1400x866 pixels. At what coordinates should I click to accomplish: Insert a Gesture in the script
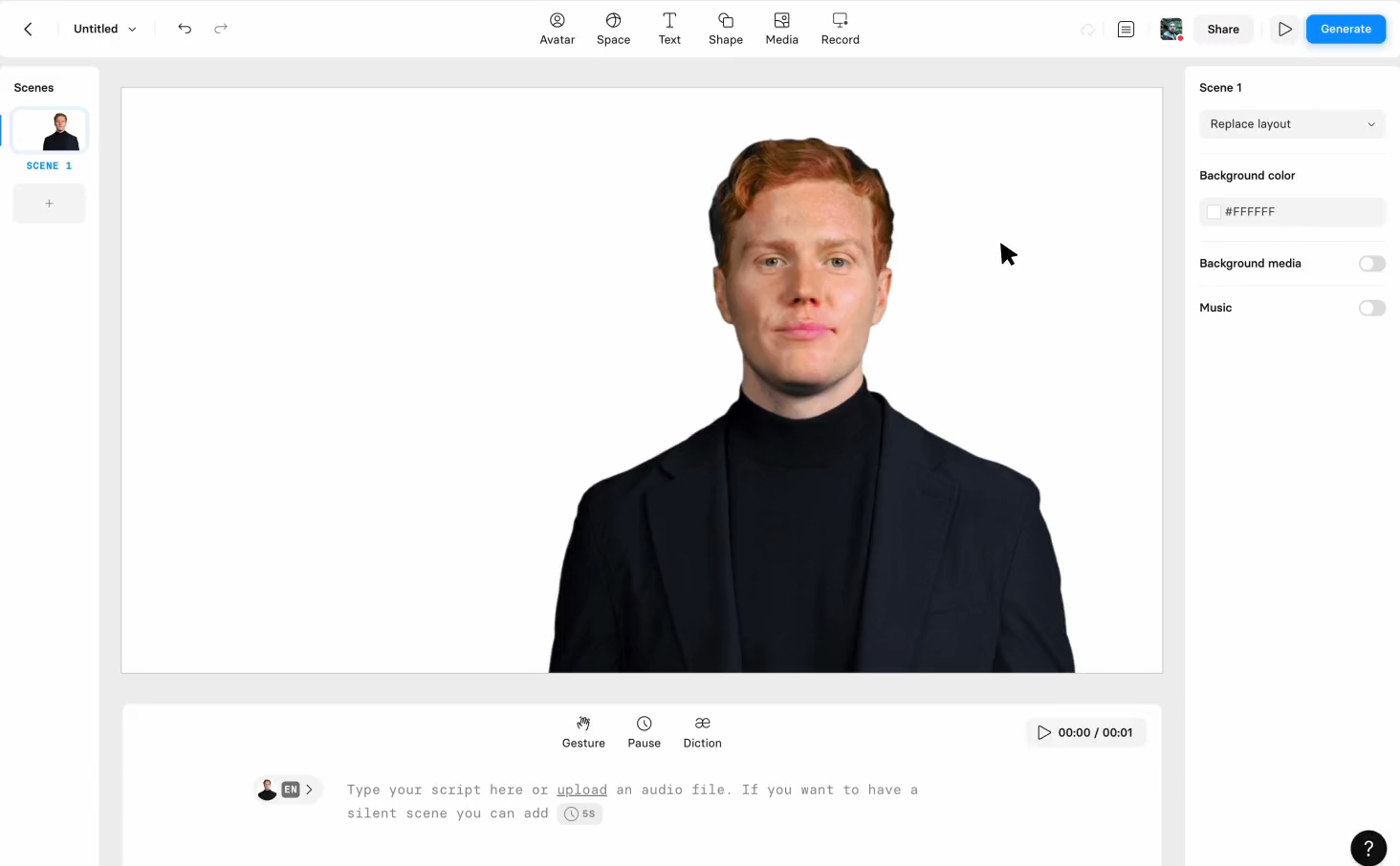(583, 732)
